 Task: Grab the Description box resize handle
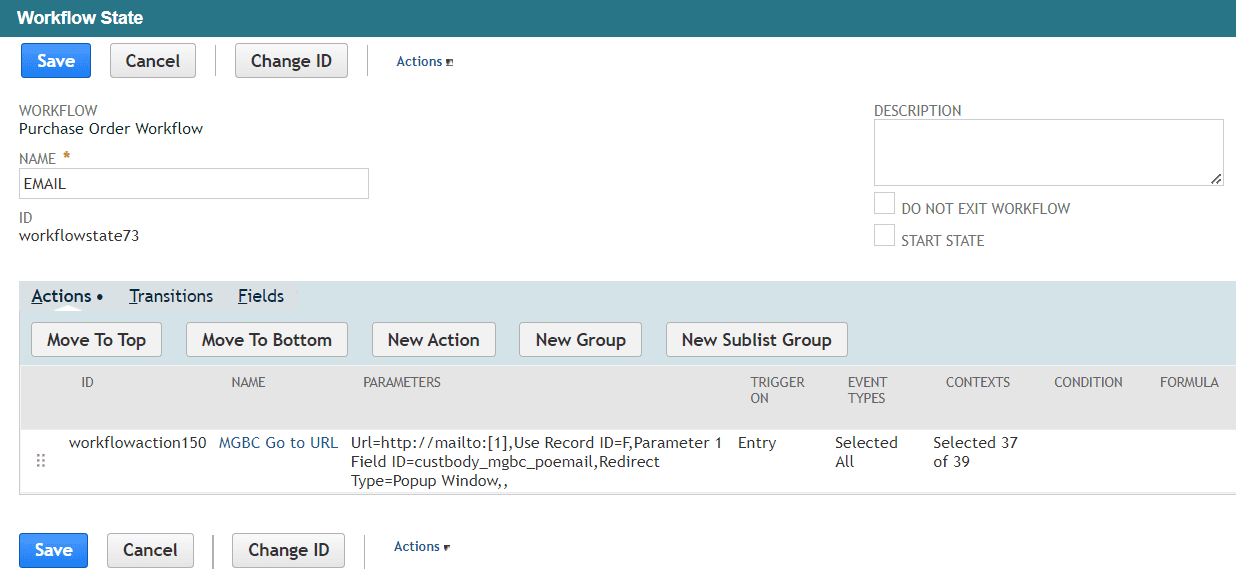tap(1216, 178)
